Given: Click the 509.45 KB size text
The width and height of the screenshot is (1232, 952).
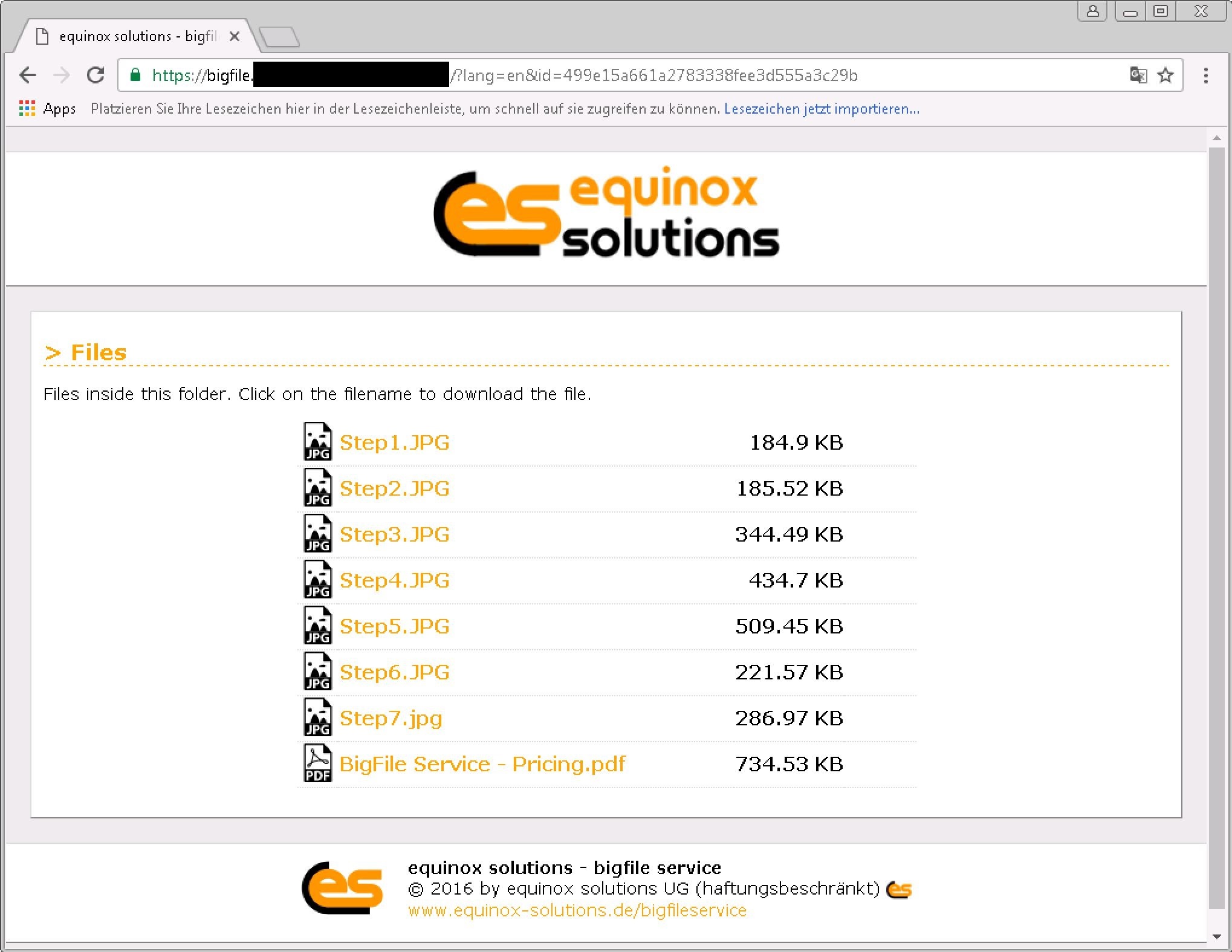Looking at the screenshot, I should coord(789,626).
